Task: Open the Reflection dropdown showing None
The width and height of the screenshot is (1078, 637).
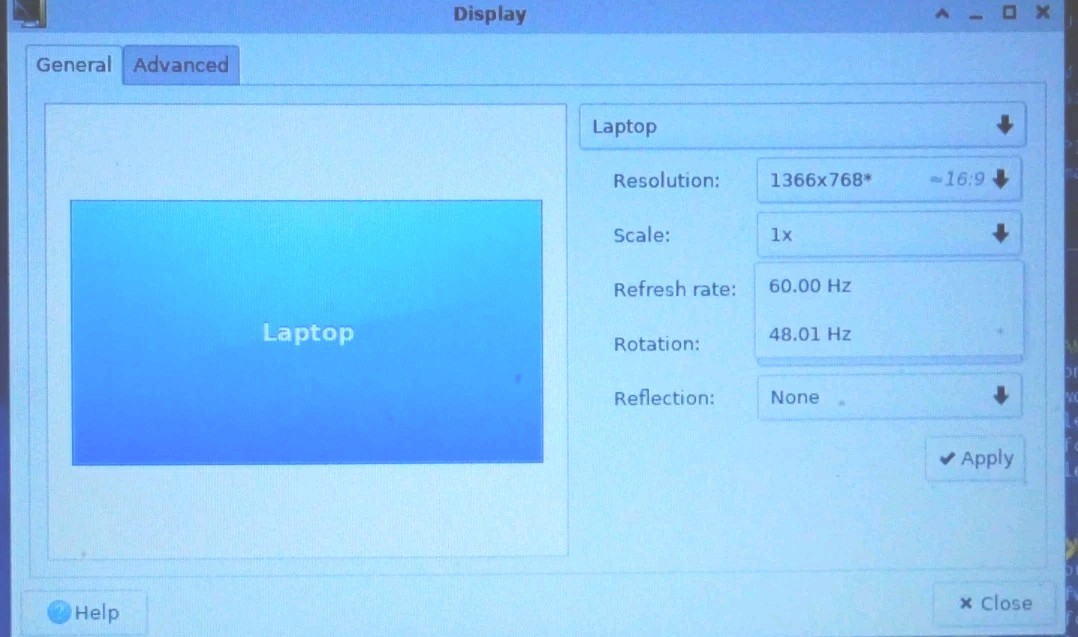Action: (889, 397)
